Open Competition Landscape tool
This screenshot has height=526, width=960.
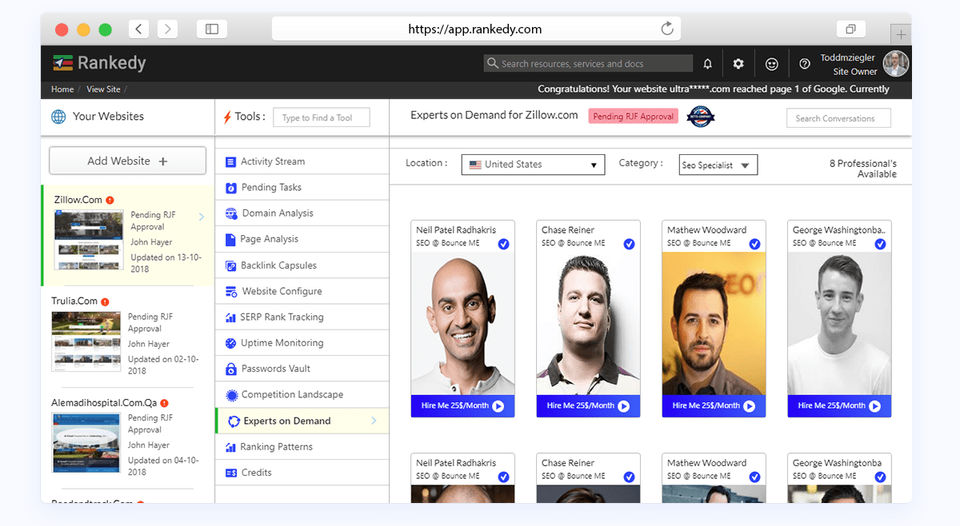(x=302, y=395)
